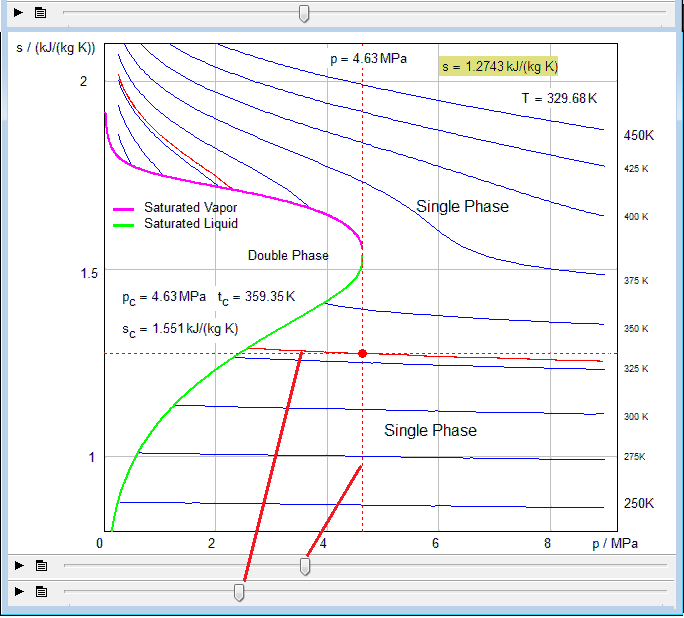
Task: Click the Saturated Vapor legend entry
Action: pos(191,207)
